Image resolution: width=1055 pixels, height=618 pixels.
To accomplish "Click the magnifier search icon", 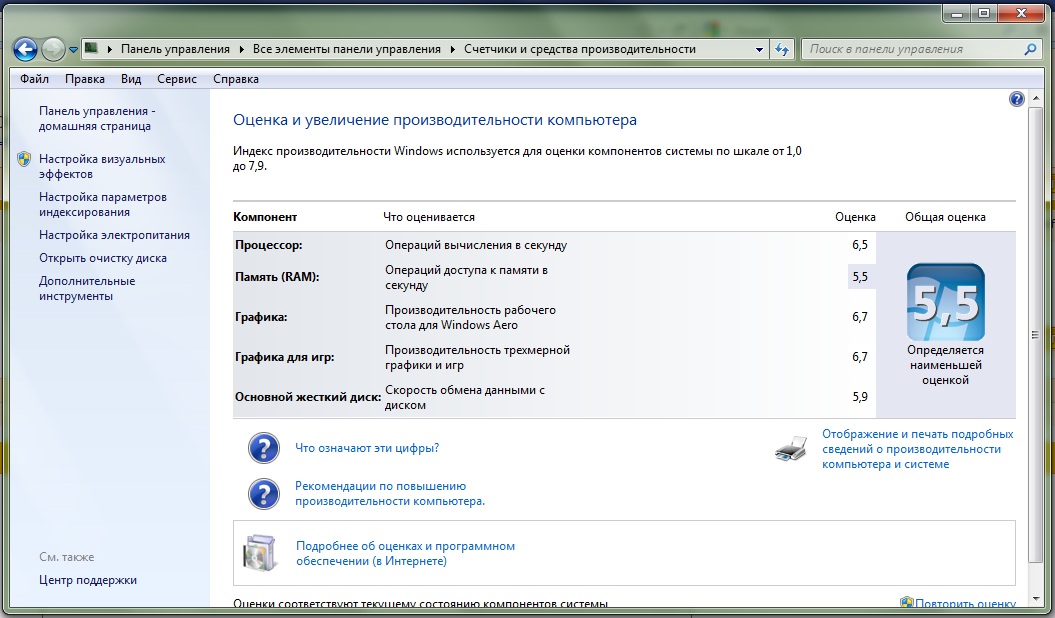I will click(1030, 49).
